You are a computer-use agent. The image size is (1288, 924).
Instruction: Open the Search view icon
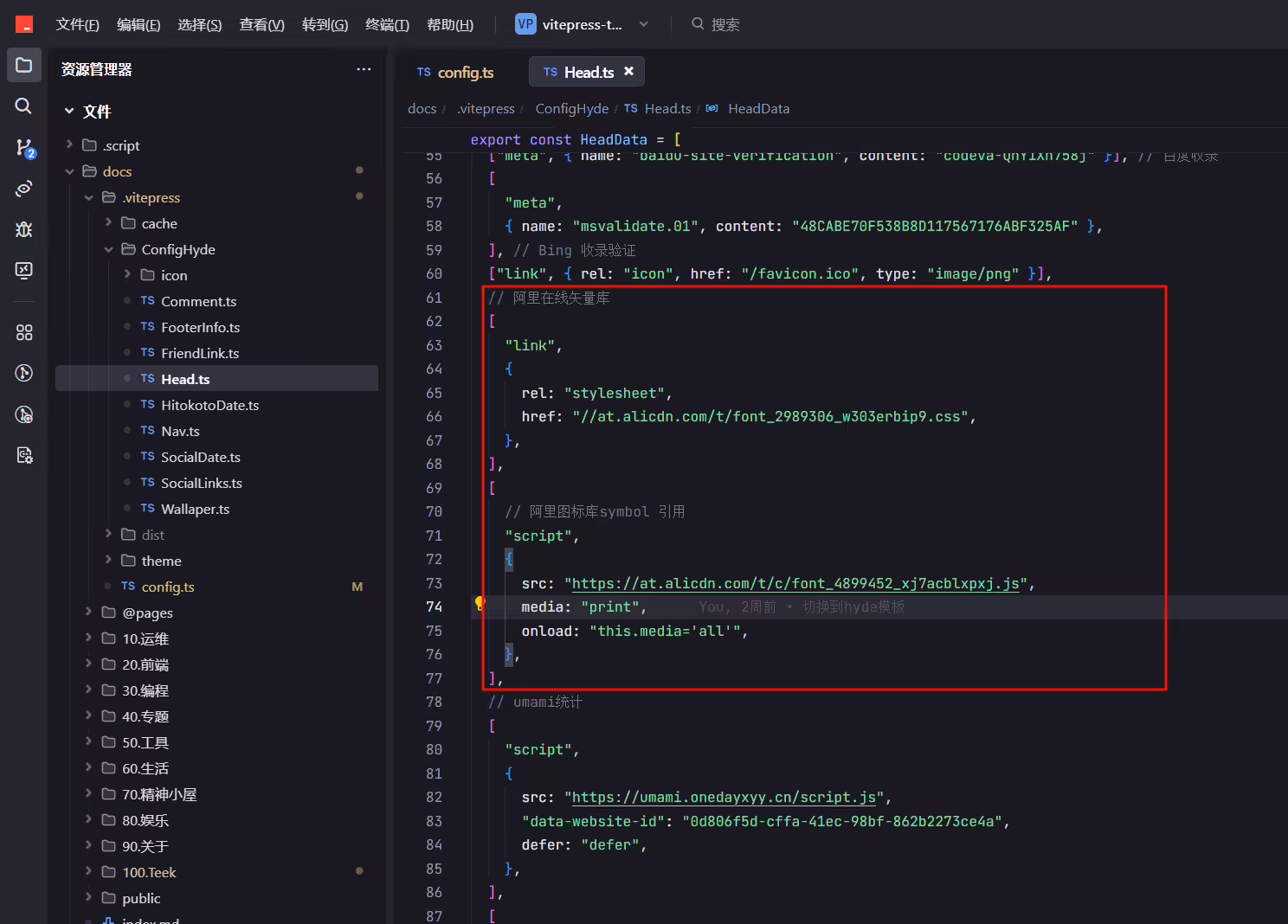[24, 106]
